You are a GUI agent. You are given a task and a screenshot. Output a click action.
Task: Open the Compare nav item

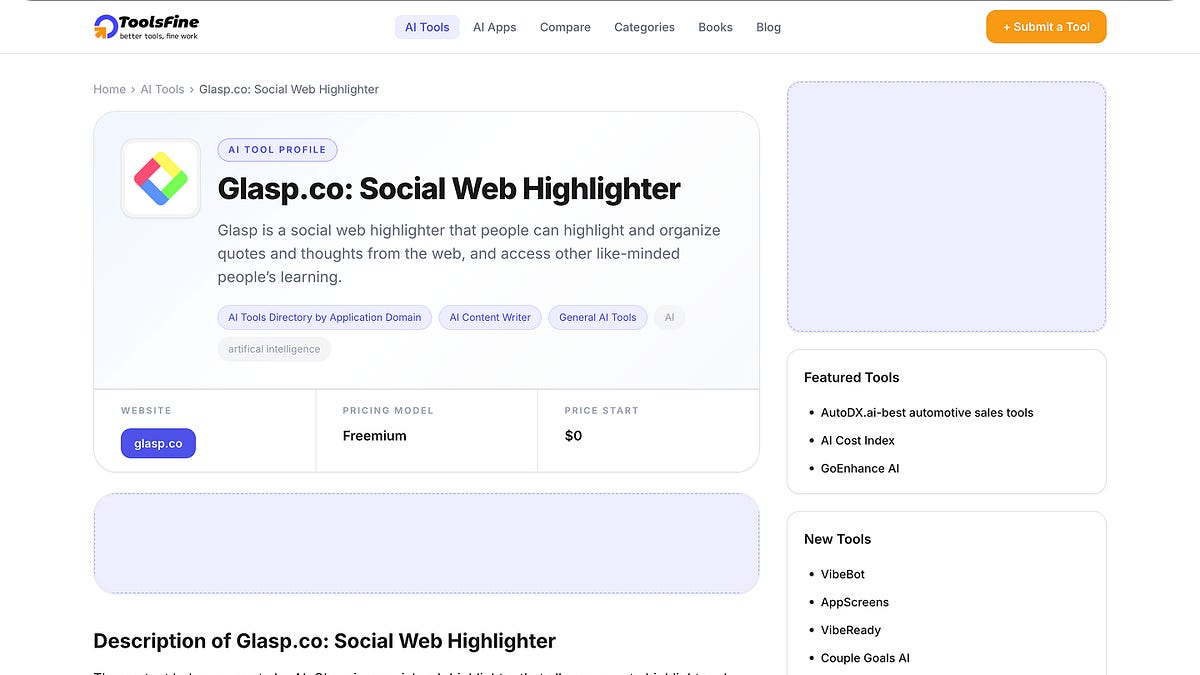tap(565, 27)
